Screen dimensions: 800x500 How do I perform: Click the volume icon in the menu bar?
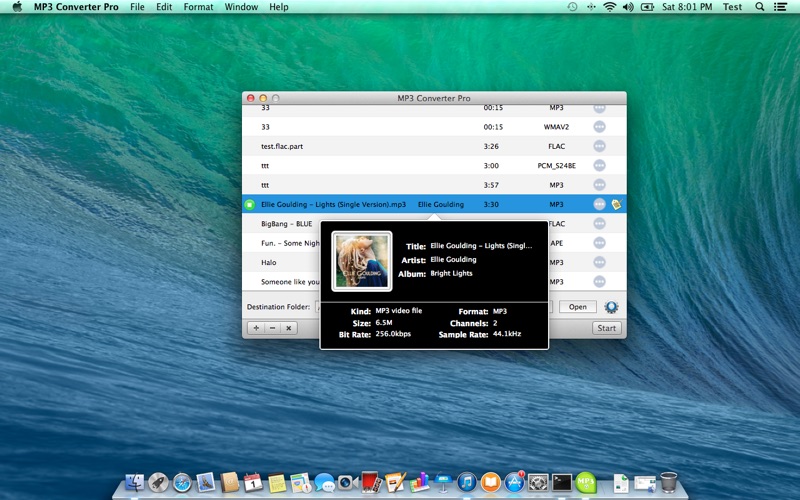click(x=628, y=7)
